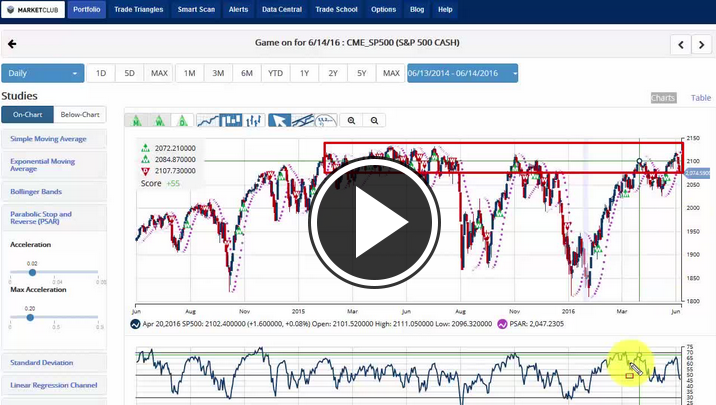The image size is (716, 405).
Task: Click the current price label on axis
Action: click(697, 173)
